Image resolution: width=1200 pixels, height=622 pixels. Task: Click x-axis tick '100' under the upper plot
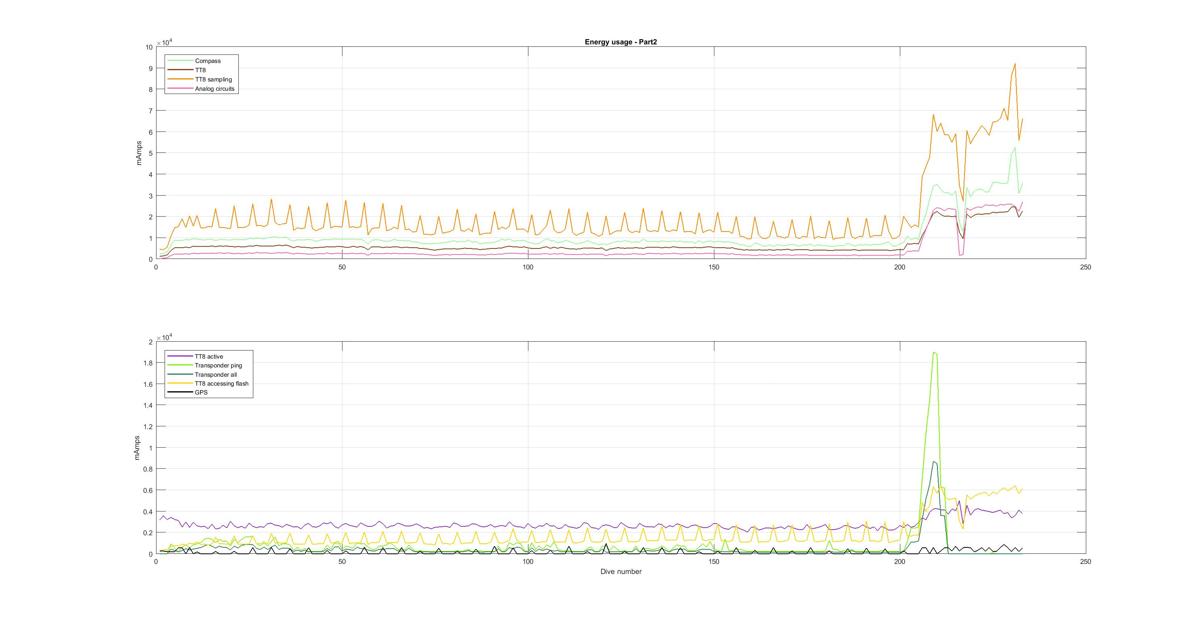(x=528, y=267)
